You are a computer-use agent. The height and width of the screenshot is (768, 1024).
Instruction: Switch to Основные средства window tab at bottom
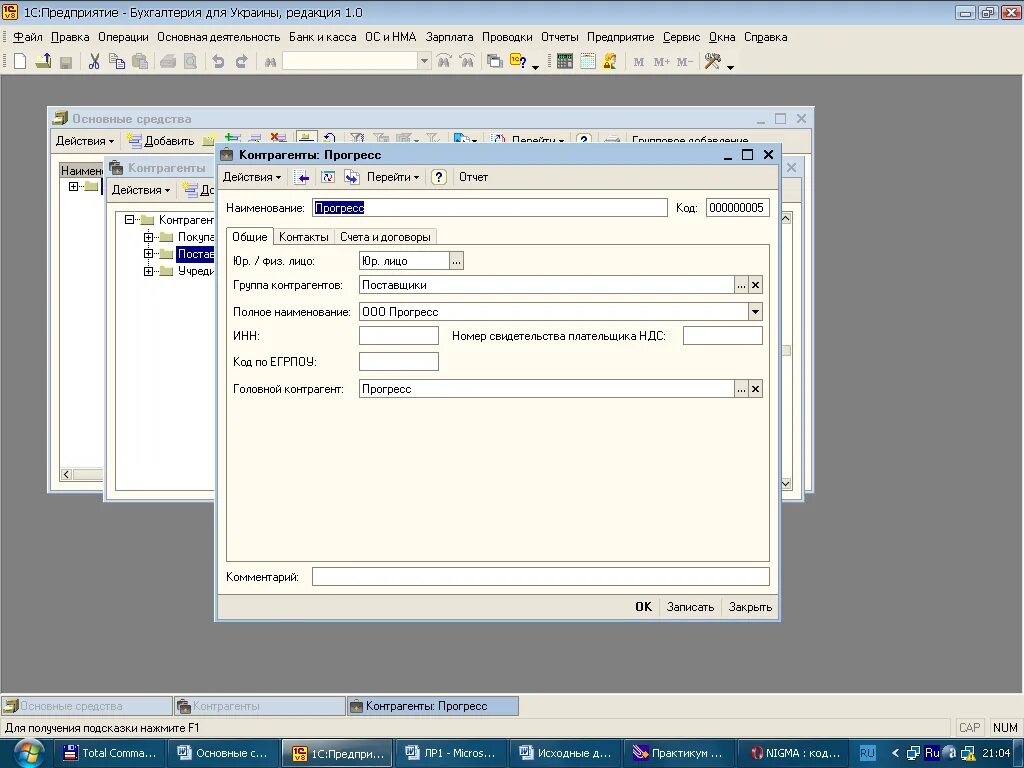coord(87,706)
